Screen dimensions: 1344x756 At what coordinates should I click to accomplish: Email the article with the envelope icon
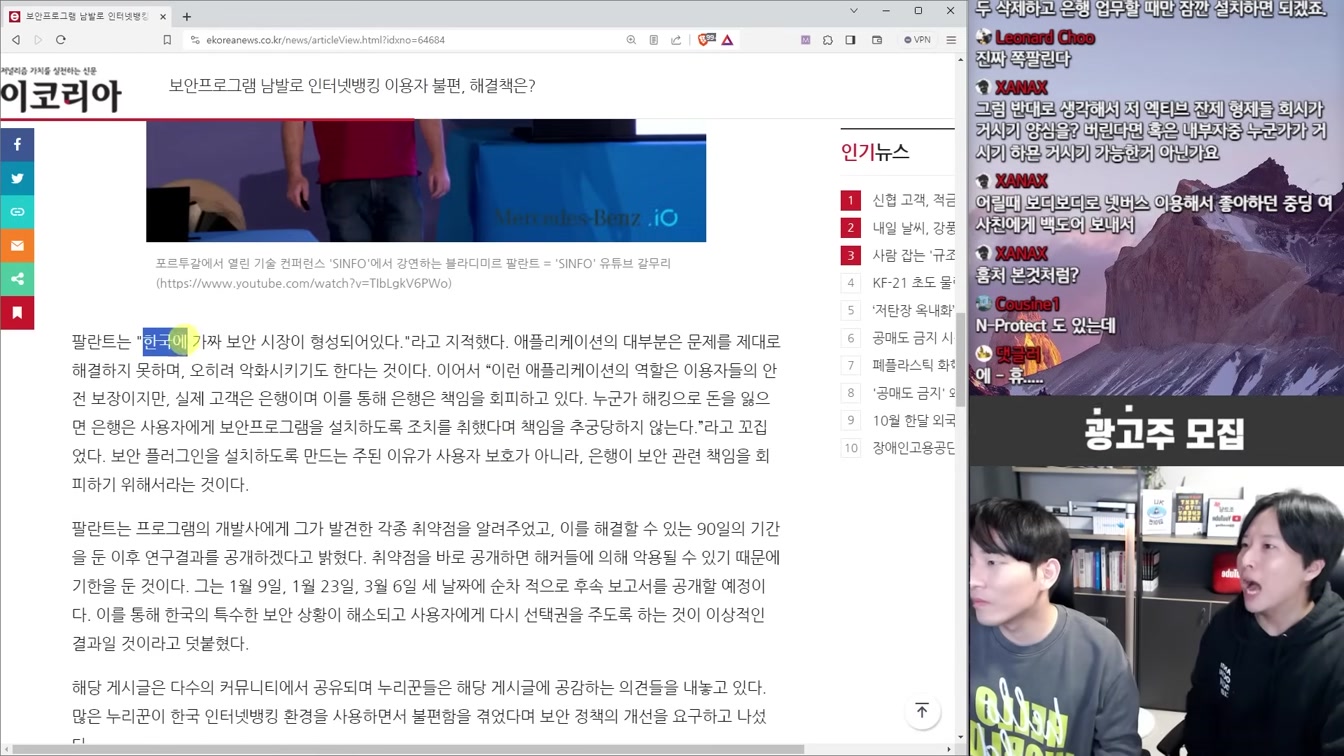click(x=17, y=245)
